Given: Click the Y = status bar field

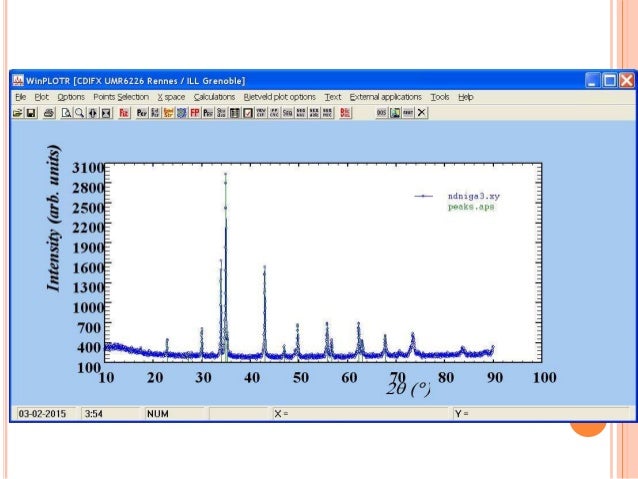Looking at the screenshot, I should 541,413.
